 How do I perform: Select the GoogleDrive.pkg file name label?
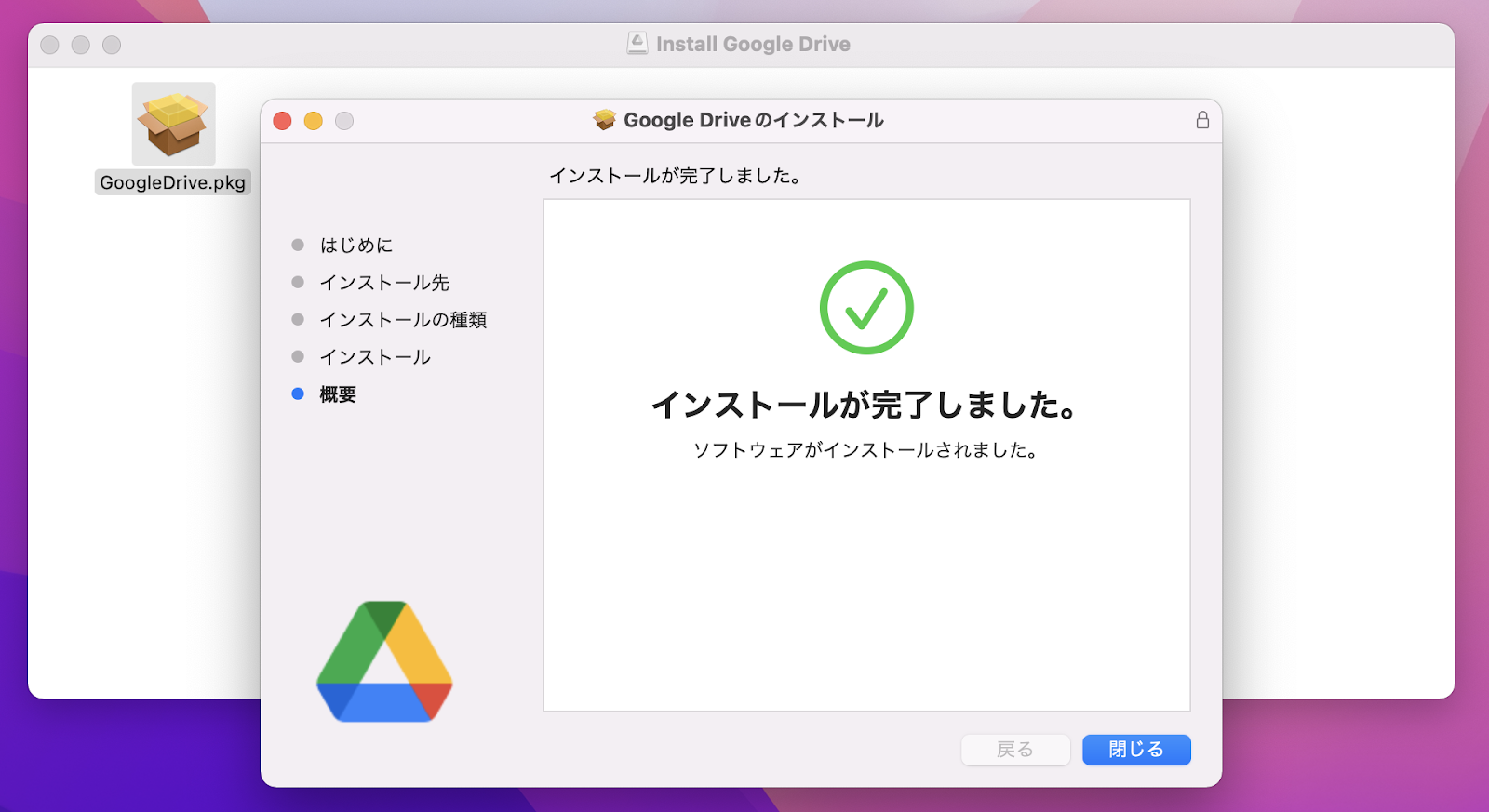tap(173, 182)
